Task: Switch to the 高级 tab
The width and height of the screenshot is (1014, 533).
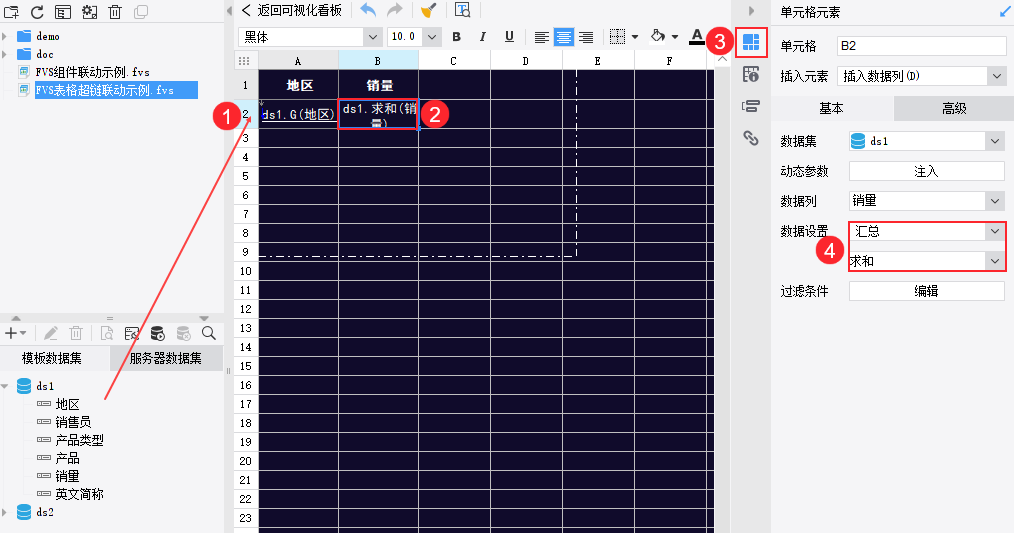Action: 954,109
